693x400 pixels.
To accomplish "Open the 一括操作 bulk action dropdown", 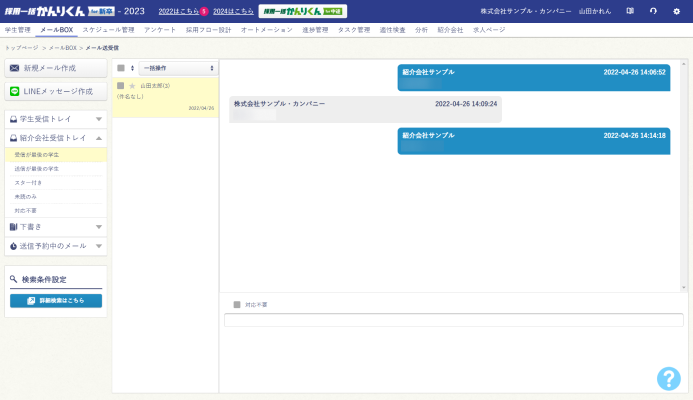I will pos(178,68).
